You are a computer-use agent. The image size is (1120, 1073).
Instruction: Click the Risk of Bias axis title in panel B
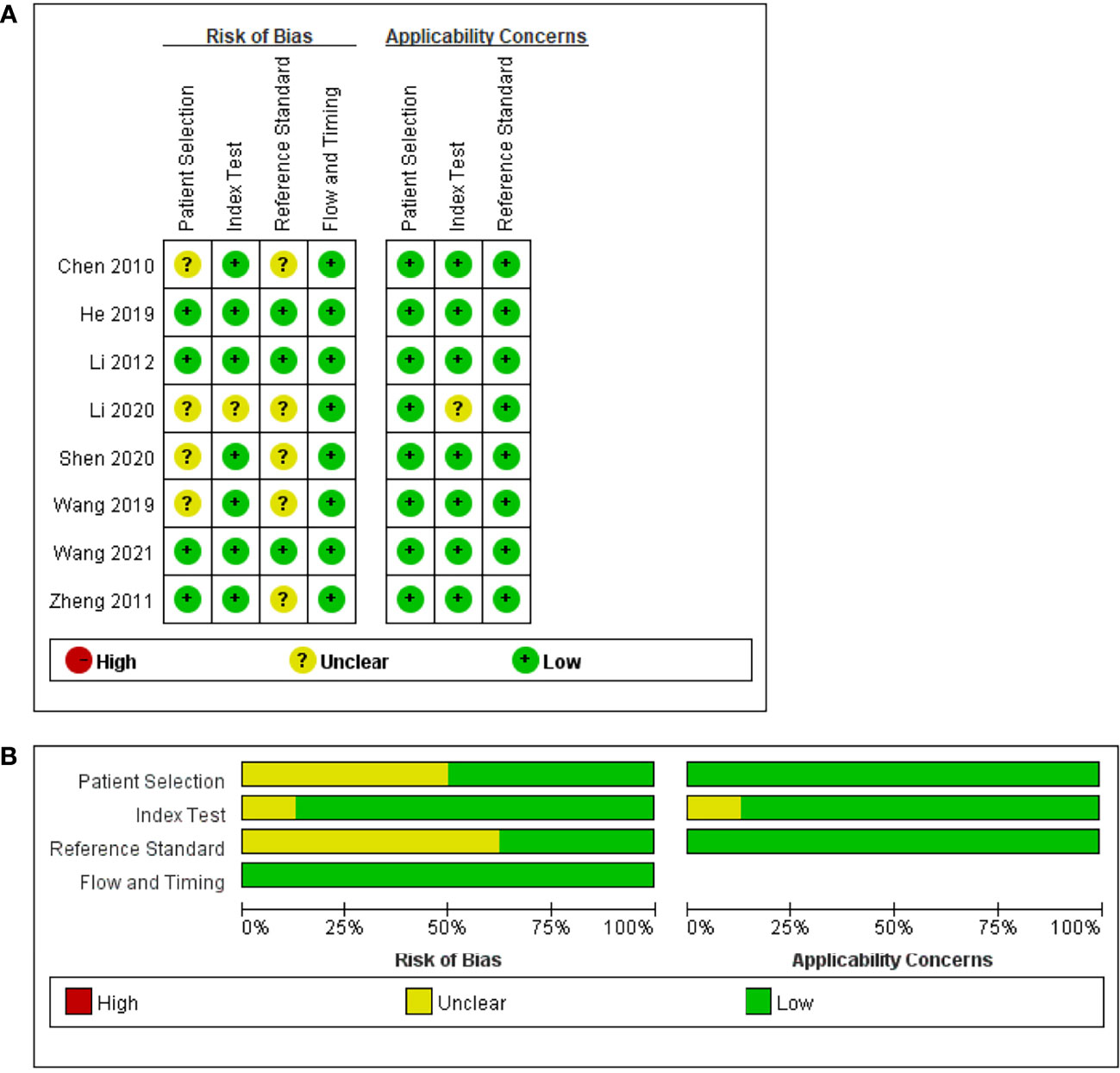coord(448,960)
